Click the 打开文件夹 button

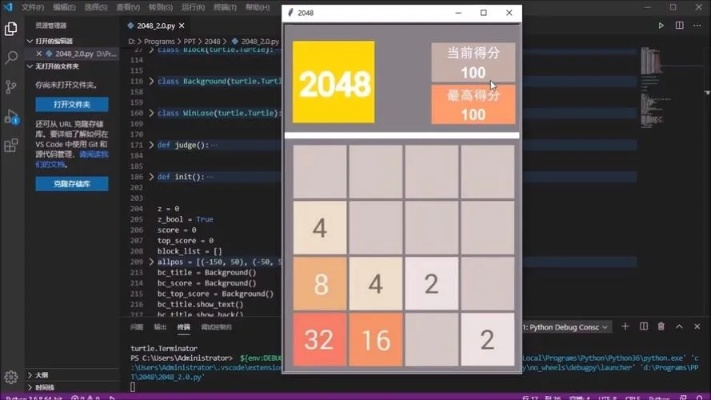[72, 104]
